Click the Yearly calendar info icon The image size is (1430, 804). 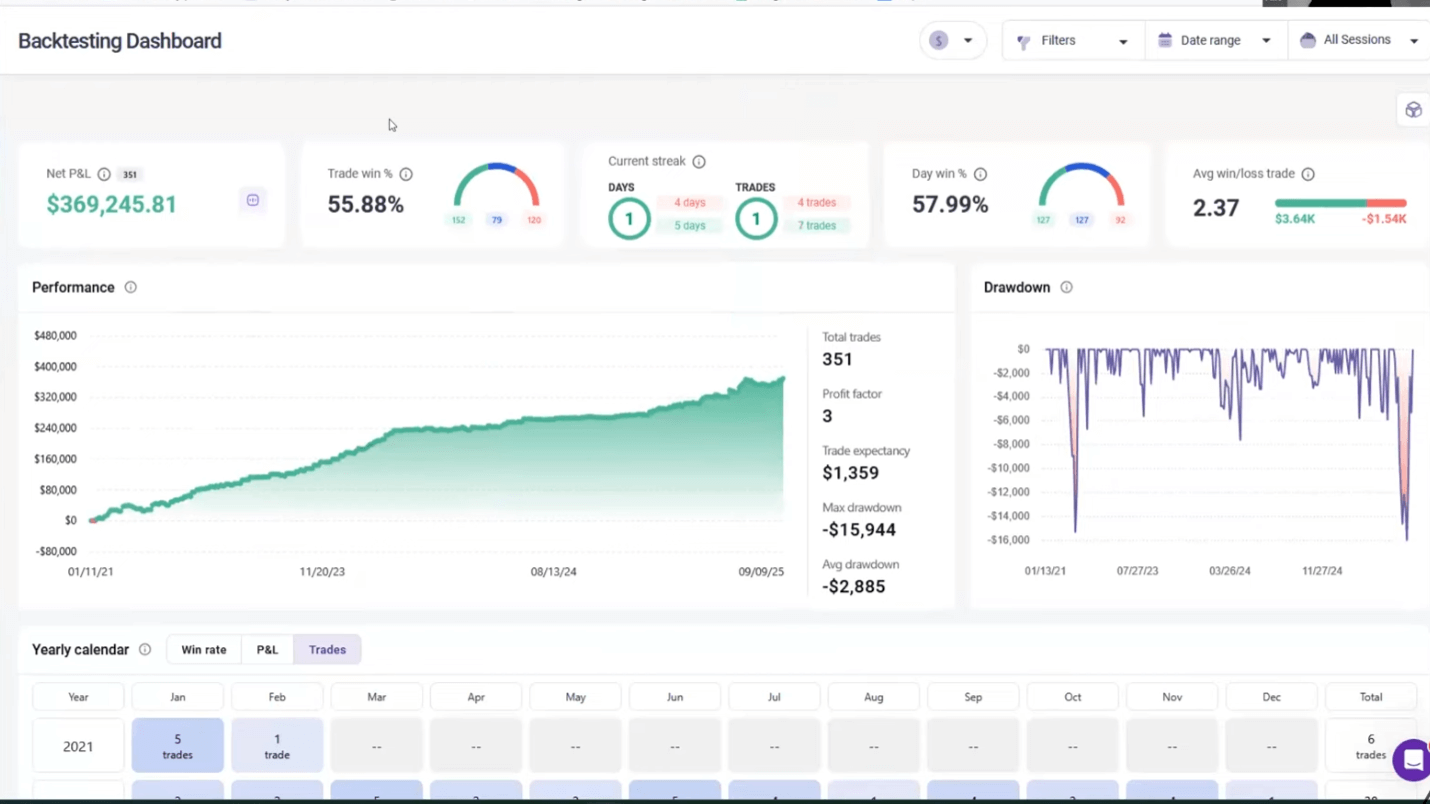145,650
